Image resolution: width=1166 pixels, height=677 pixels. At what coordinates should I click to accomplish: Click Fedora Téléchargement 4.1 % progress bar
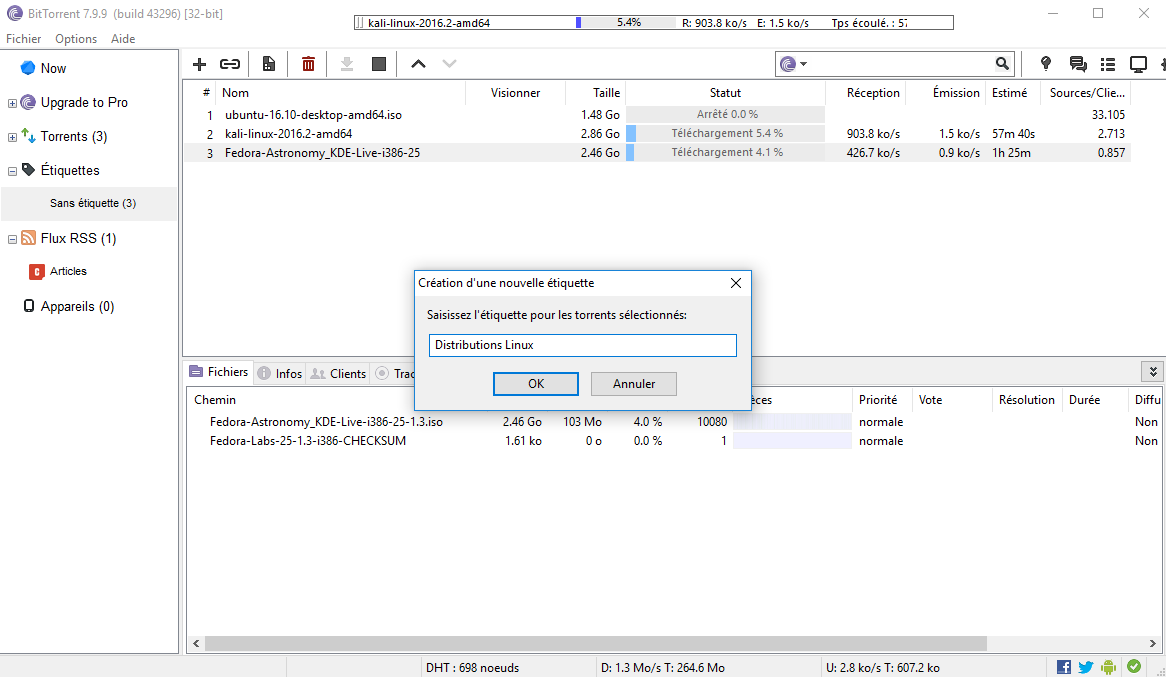[725, 153]
